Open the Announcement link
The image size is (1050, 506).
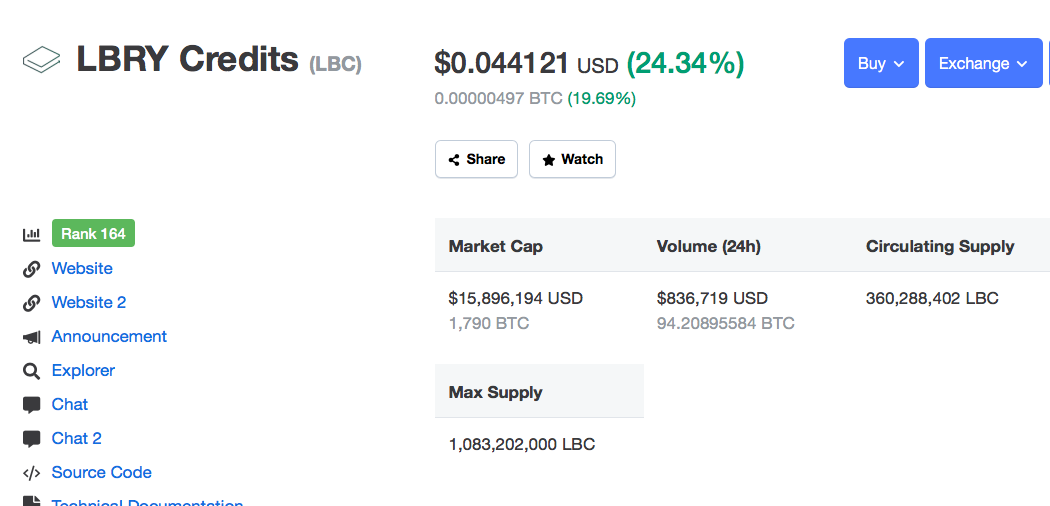[x=109, y=336]
